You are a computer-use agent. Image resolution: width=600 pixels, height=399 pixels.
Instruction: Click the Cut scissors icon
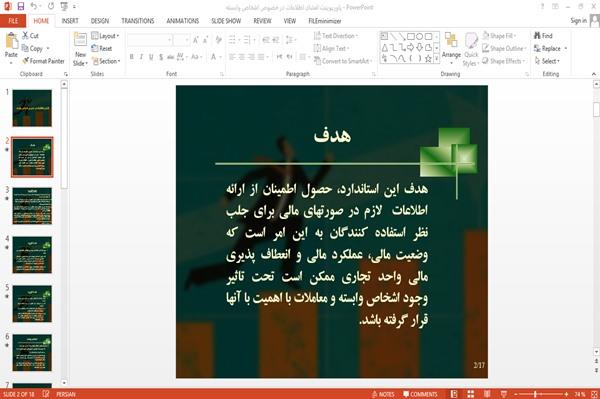25,36
